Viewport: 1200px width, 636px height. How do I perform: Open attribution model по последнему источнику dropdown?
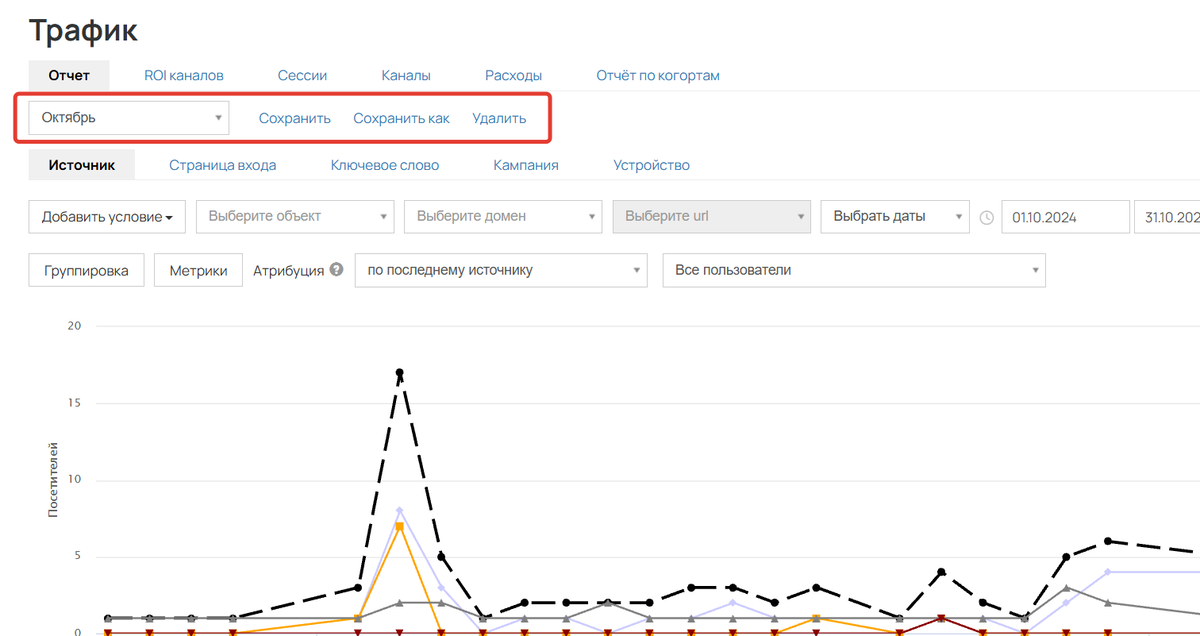[x=501, y=270]
